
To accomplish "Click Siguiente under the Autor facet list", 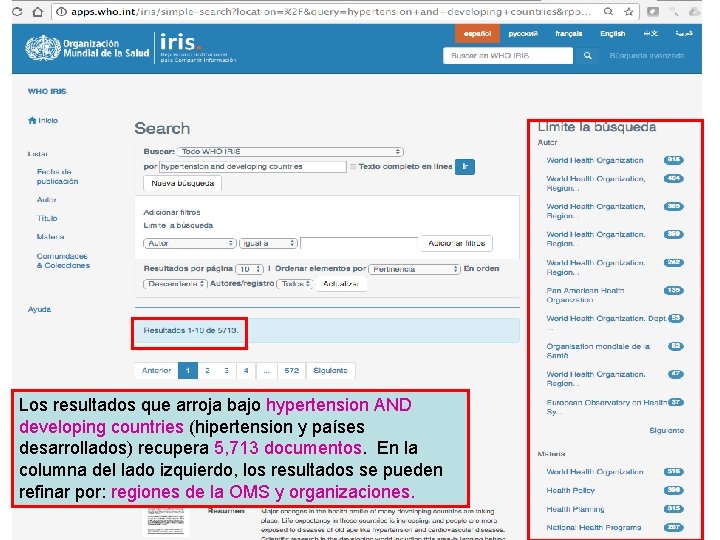I will point(666,430).
